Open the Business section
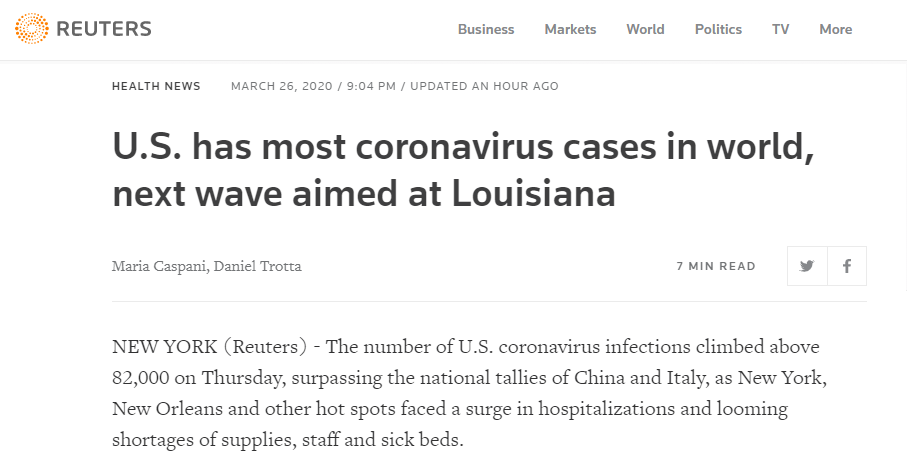 486,29
